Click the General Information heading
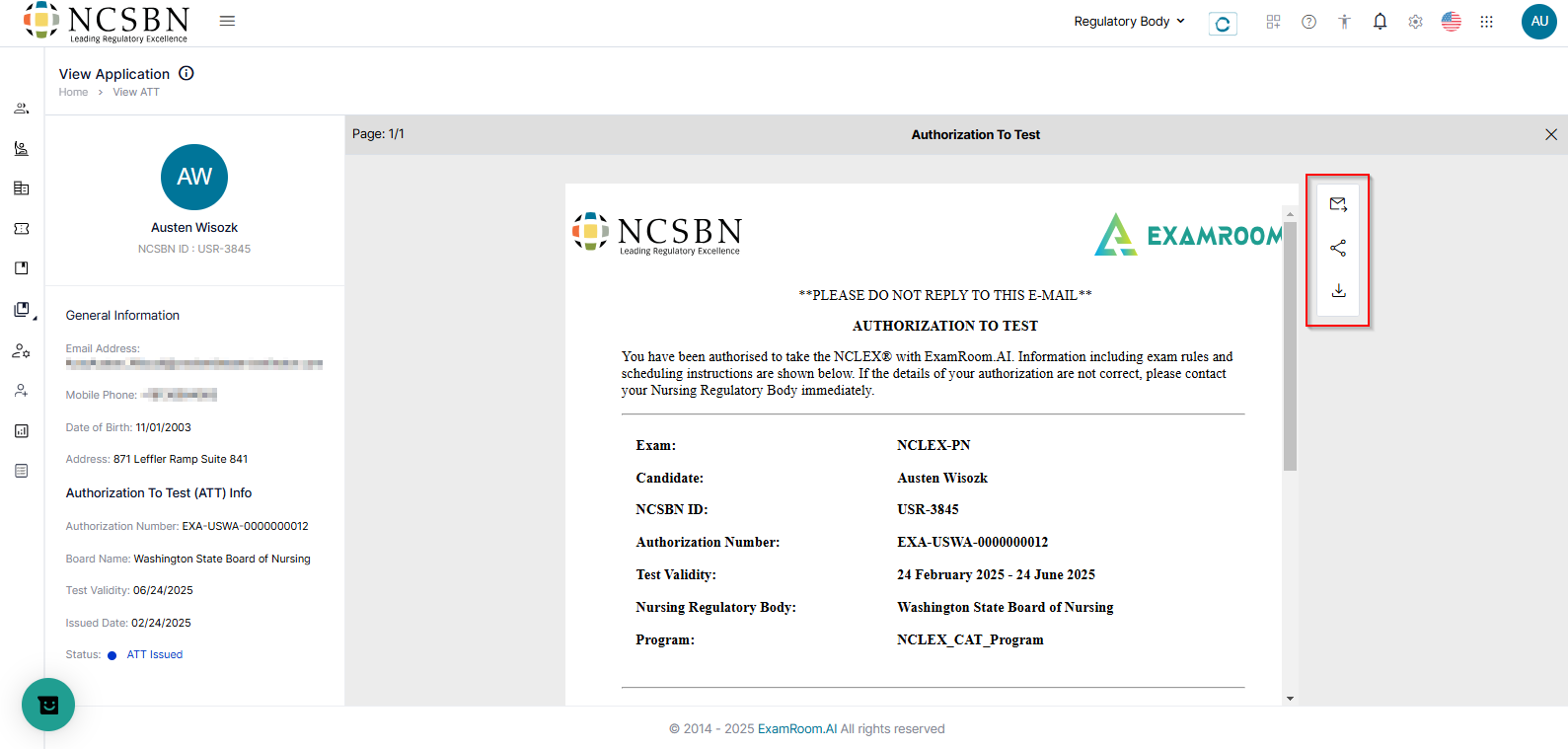 (122, 316)
